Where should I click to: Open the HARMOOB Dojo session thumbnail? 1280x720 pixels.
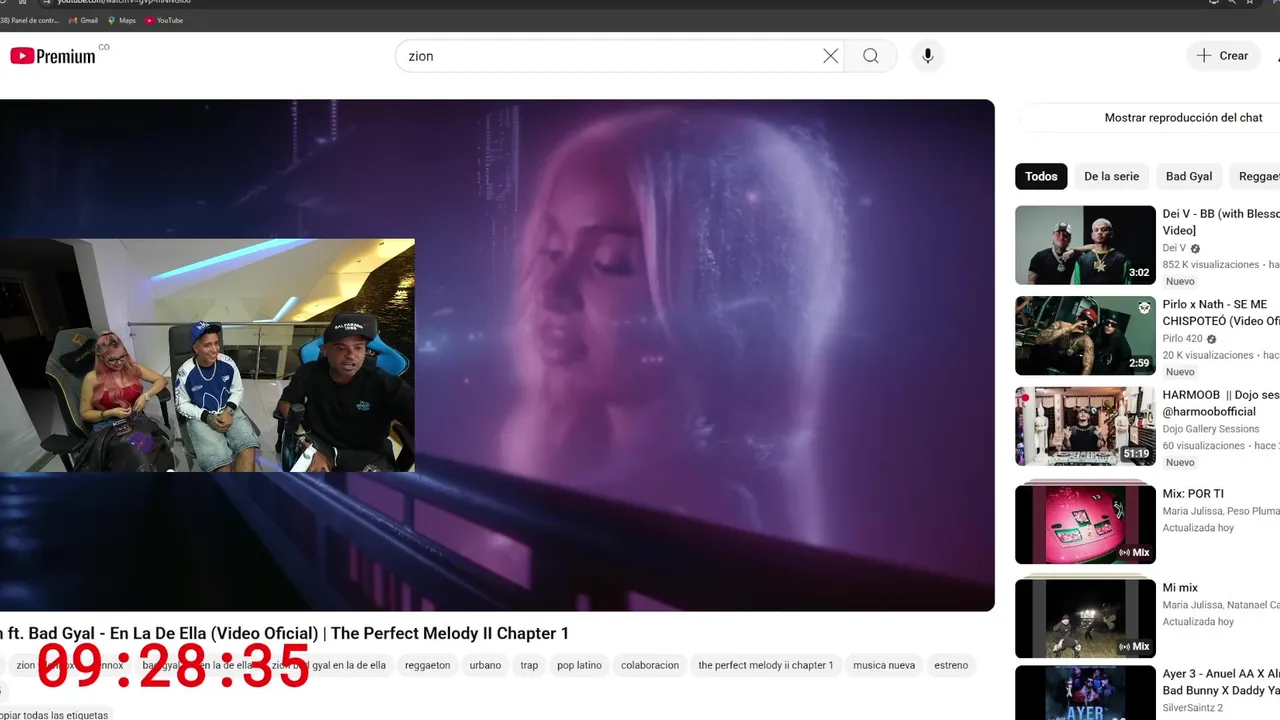tap(1085, 426)
